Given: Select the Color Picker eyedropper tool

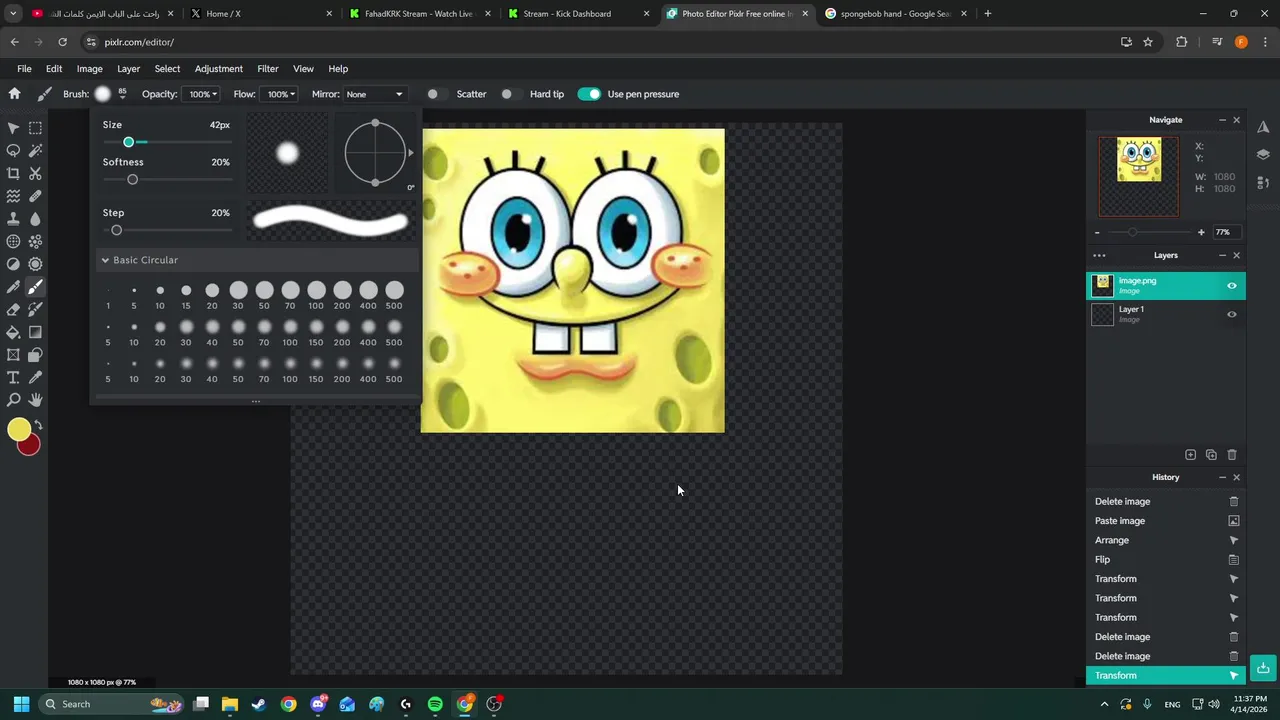Looking at the screenshot, I should pyautogui.click(x=35, y=378).
